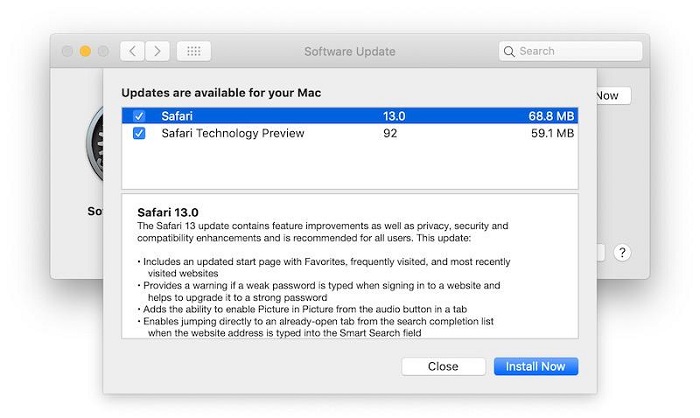The height and width of the screenshot is (418, 700).
Task: Click the Software Update window title
Action: click(x=349, y=51)
